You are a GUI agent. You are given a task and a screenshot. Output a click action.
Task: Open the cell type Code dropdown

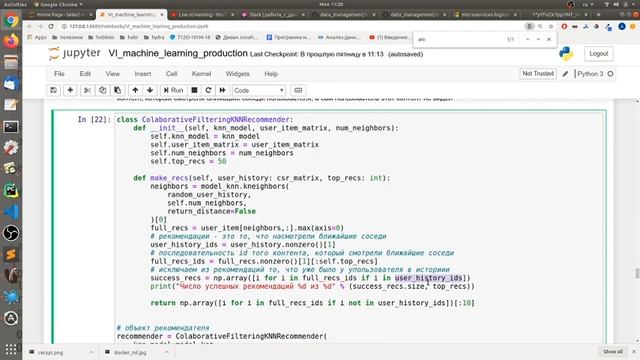point(259,91)
